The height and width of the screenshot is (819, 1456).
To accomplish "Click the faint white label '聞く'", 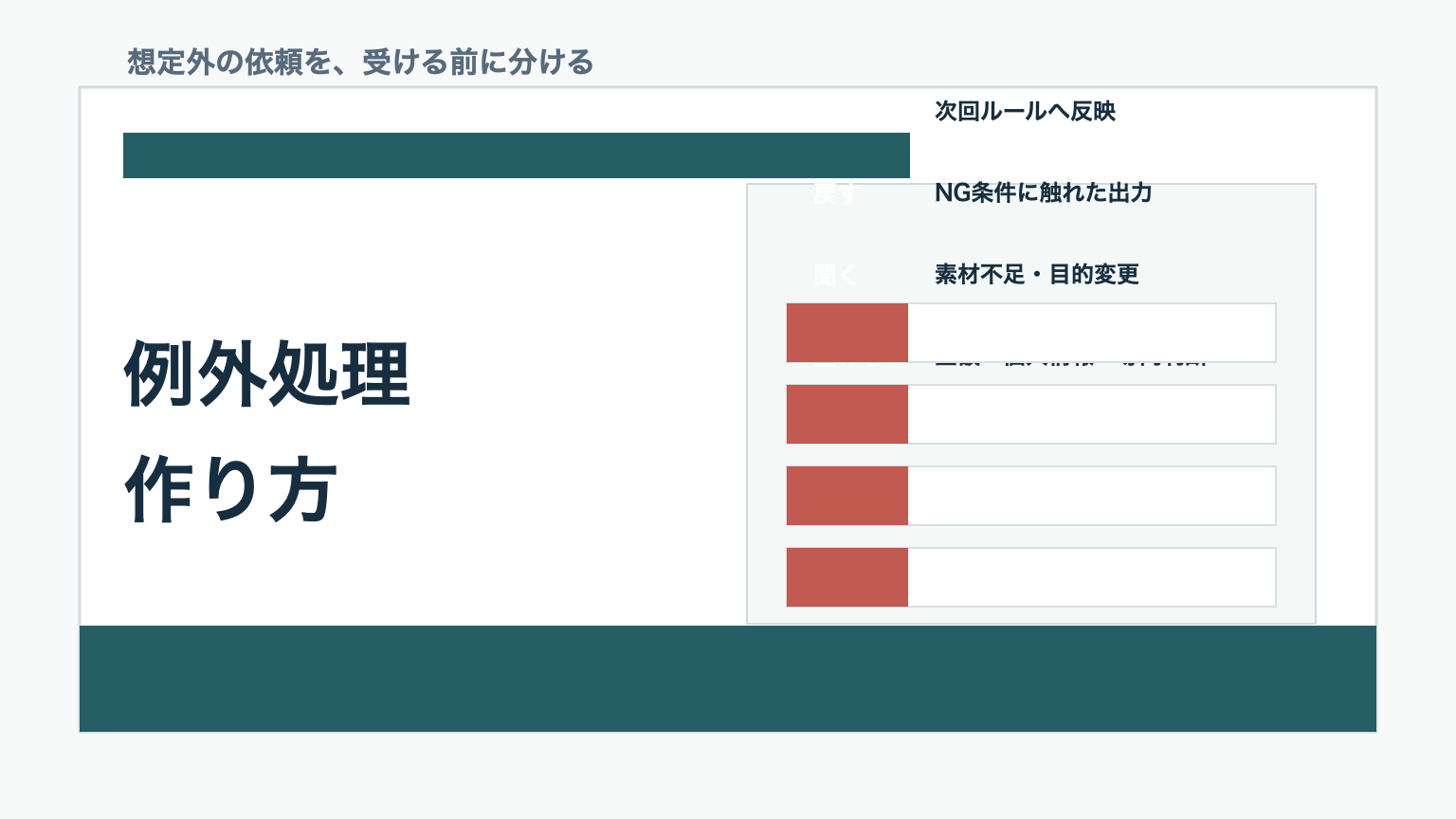I will coord(835,275).
